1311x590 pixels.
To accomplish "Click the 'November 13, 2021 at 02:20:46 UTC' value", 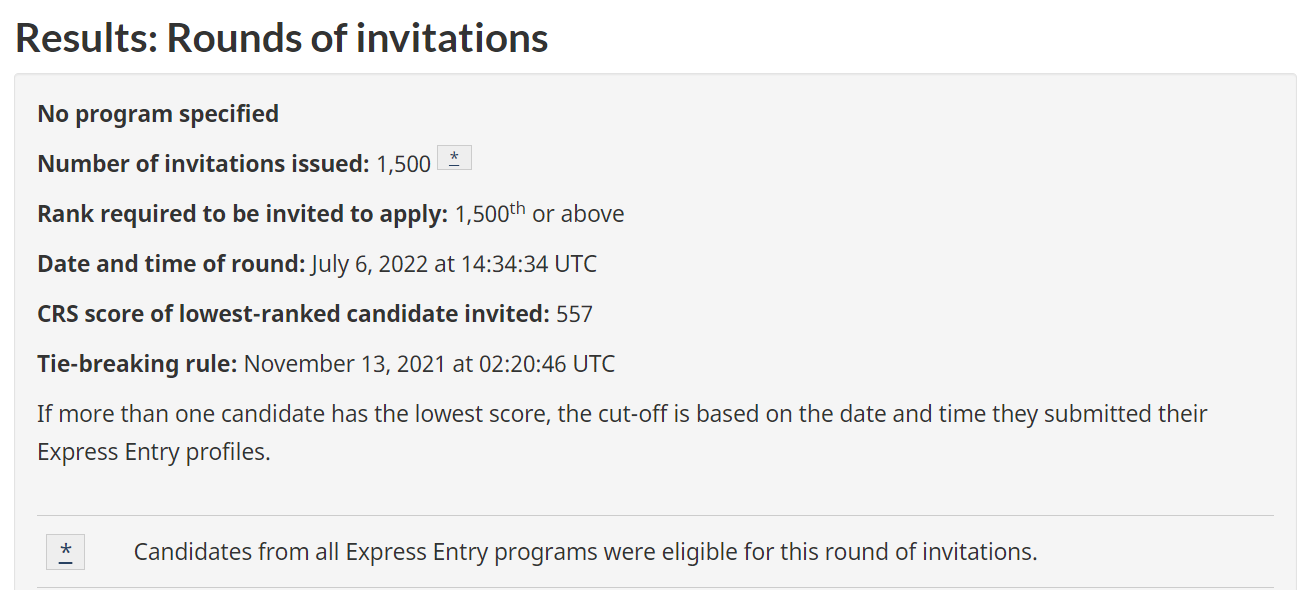I will pyautogui.click(x=430, y=364).
